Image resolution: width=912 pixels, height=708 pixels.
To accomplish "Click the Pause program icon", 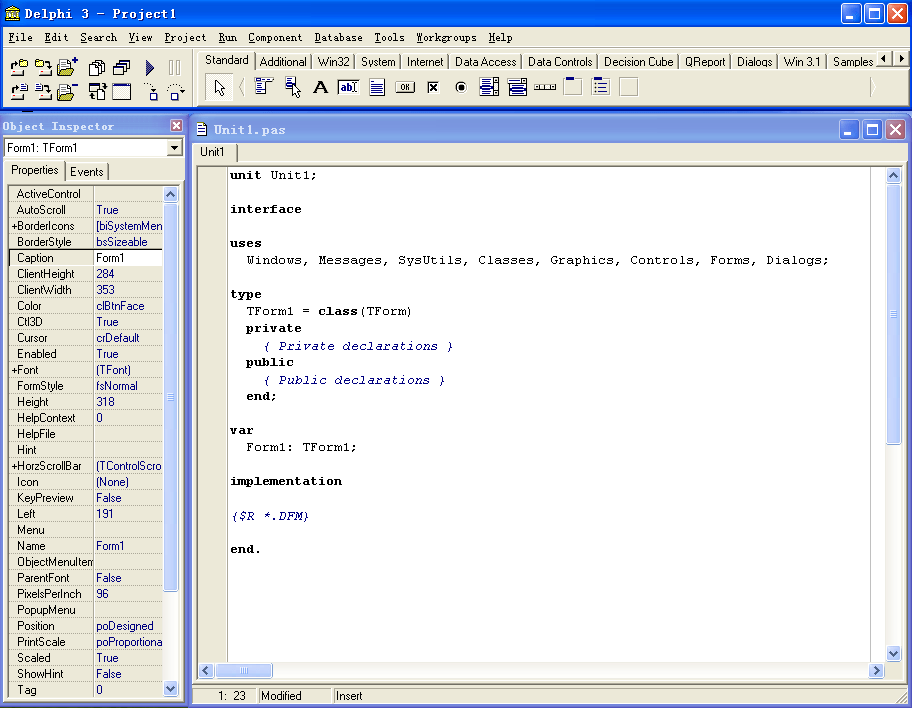I will click(174, 67).
